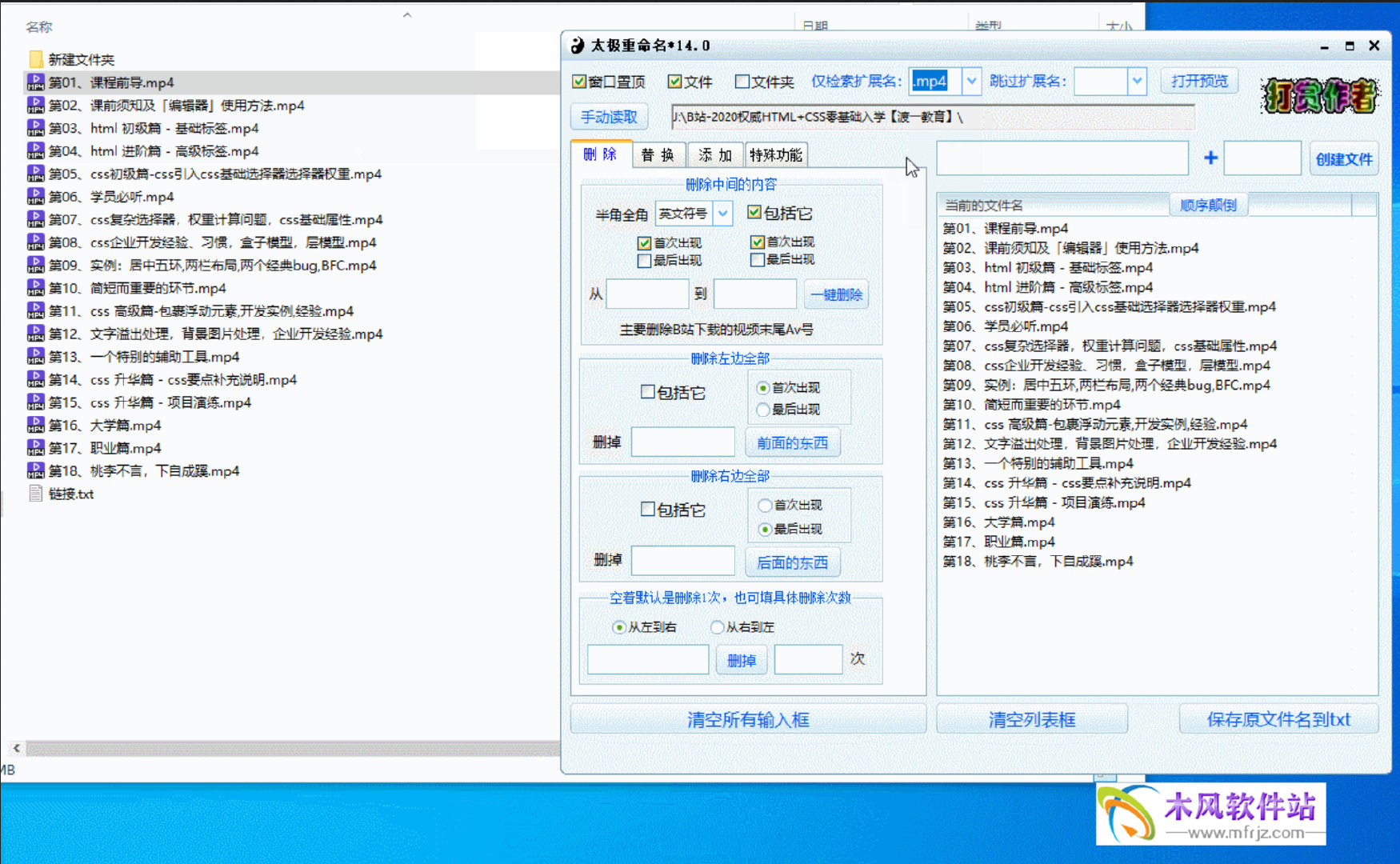Click the 从 start text input field
The width and height of the screenshot is (1400, 864).
point(646,294)
